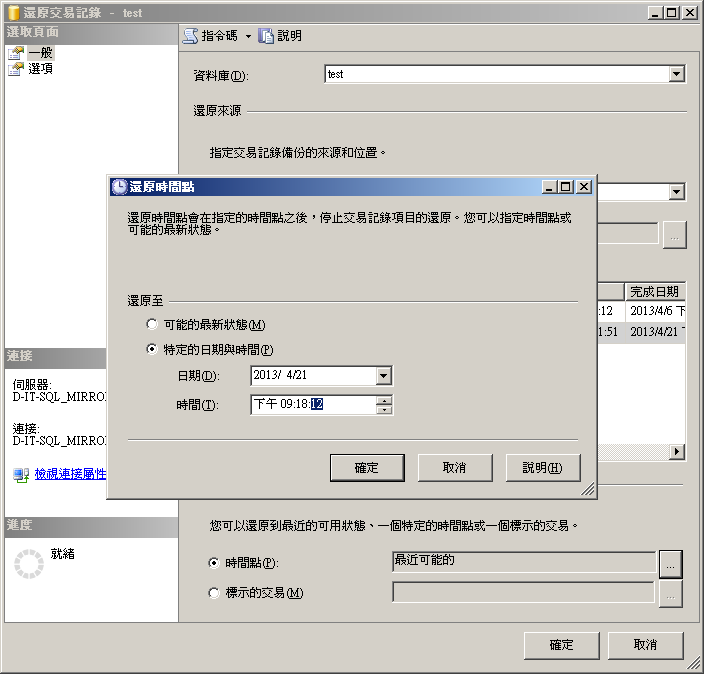The height and width of the screenshot is (674, 704).
Task: Click the 檢視連接屬性 link
Action: [x=70, y=474]
